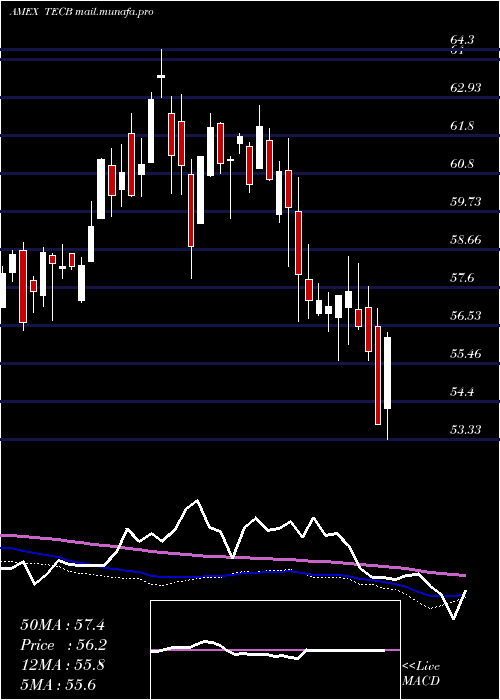The image size is (500, 700).
Task: Click the 'AMEX TECB mail.munafa.pro' title text
Action: (81, 12)
